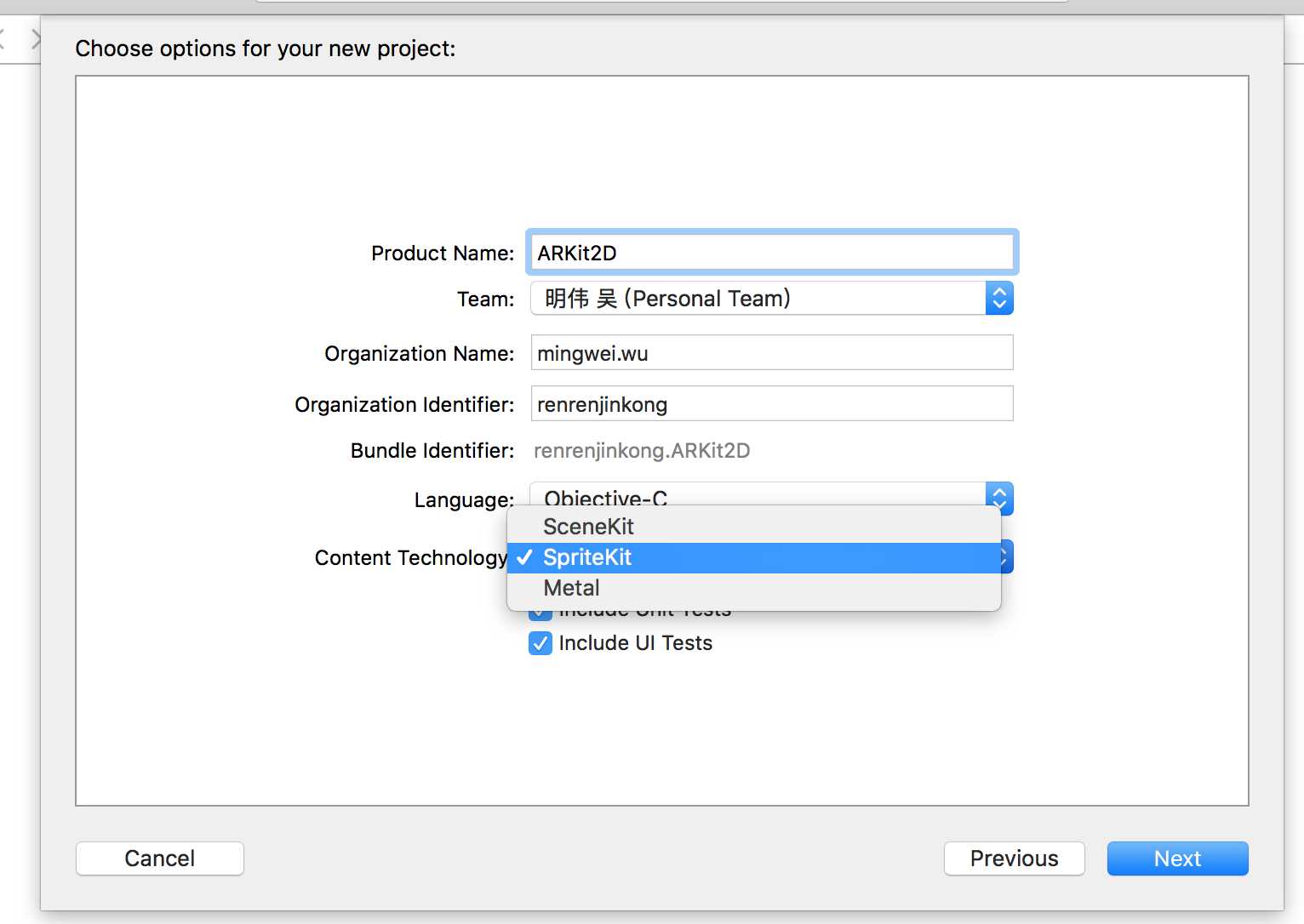The height and width of the screenshot is (924, 1304).
Task: Click into the Organization Name field
Action: click(x=772, y=353)
